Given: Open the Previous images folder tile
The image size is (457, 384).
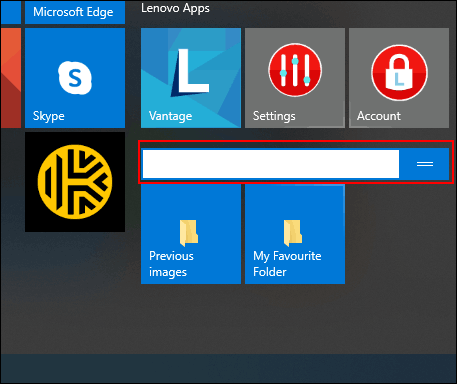Looking at the screenshot, I should (191, 234).
